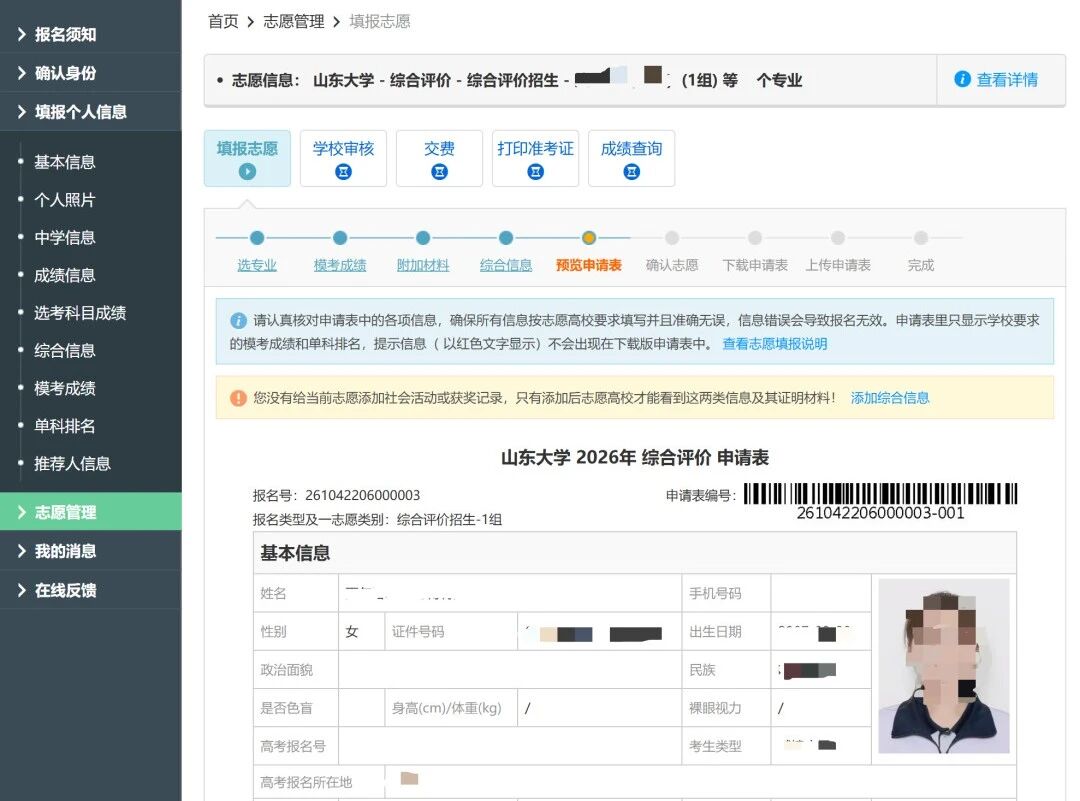Click the 确认志愿 step label
Viewport: 1080px width, 801px height.
pos(672,265)
